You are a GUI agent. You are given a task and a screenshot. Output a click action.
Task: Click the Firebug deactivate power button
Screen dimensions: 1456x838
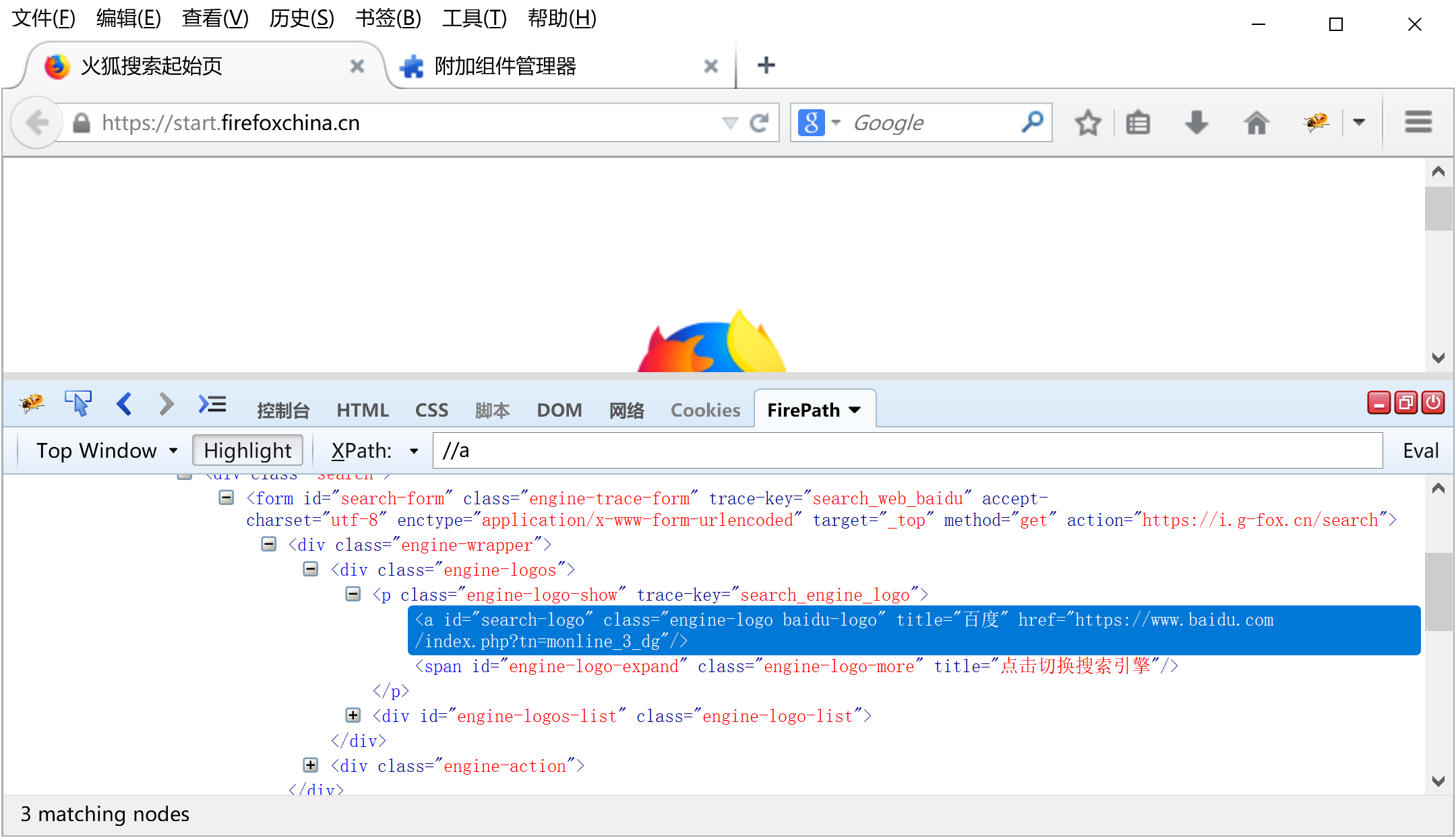click(x=1433, y=402)
